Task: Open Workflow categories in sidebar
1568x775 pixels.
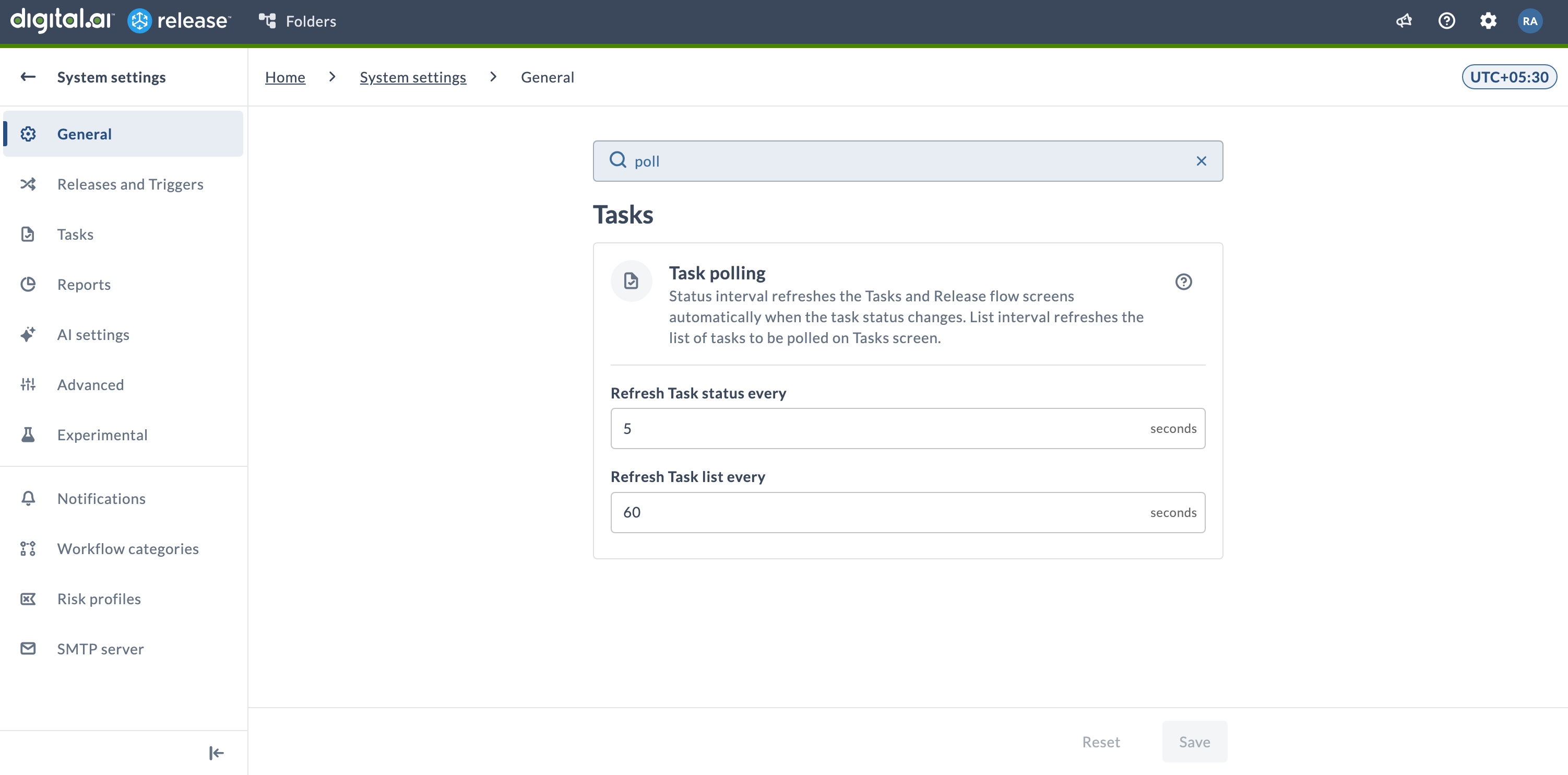Action: point(123,548)
